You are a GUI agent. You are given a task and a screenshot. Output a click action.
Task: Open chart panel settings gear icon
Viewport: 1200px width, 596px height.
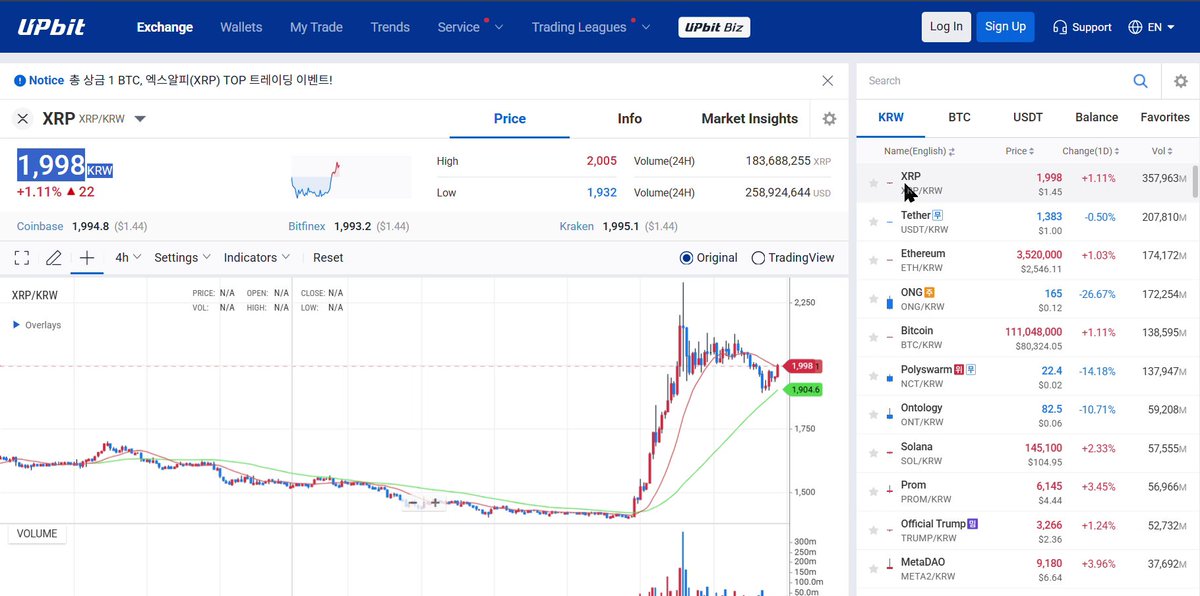tap(829, 119)
